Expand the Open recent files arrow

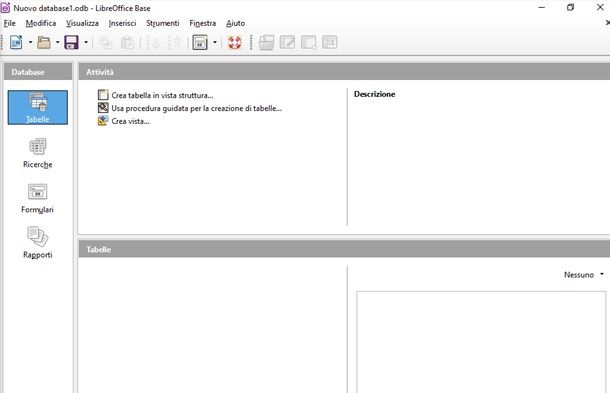(x=58, y=42)
